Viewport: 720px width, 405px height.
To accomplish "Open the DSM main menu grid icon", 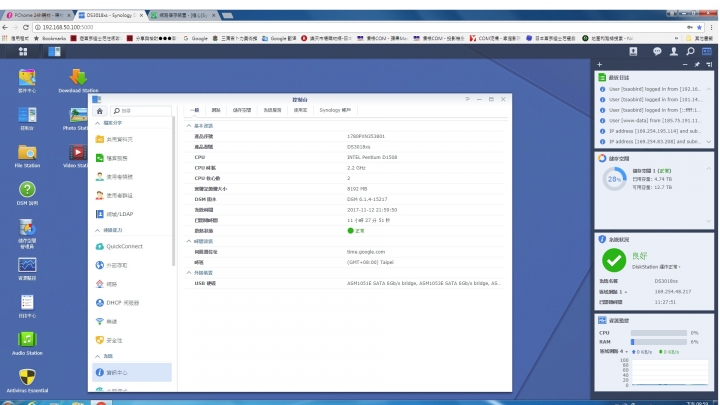I will coord(23,51).
